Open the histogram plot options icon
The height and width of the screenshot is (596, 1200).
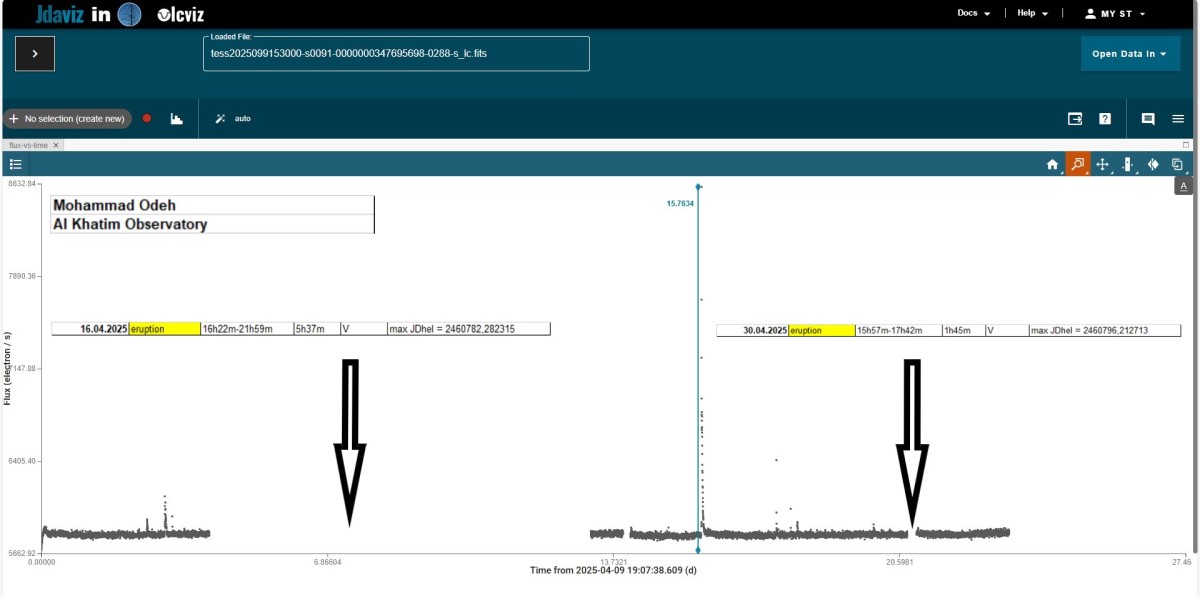point(177,118)
